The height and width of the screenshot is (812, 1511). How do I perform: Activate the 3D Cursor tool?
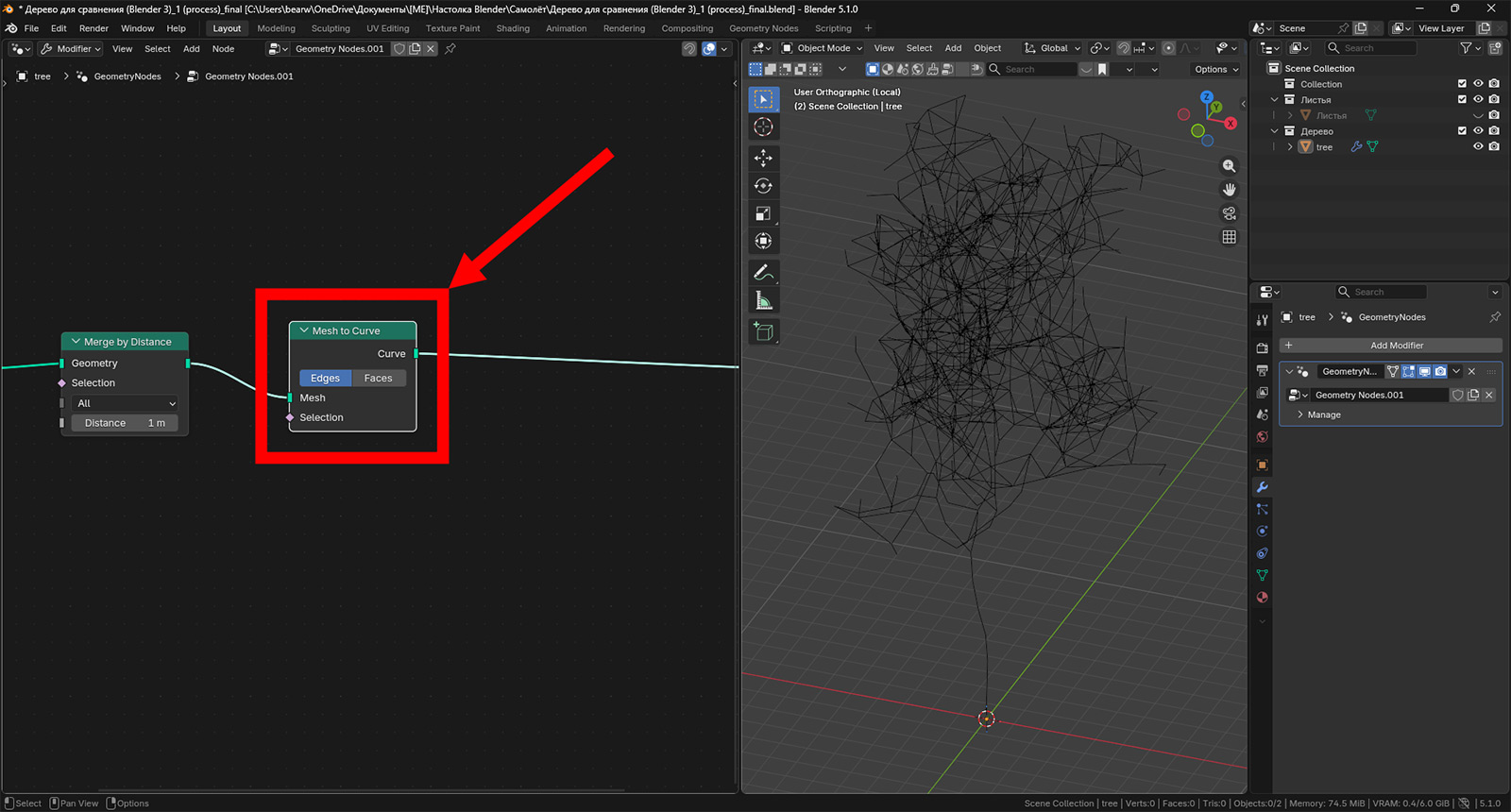pos(763,127)
